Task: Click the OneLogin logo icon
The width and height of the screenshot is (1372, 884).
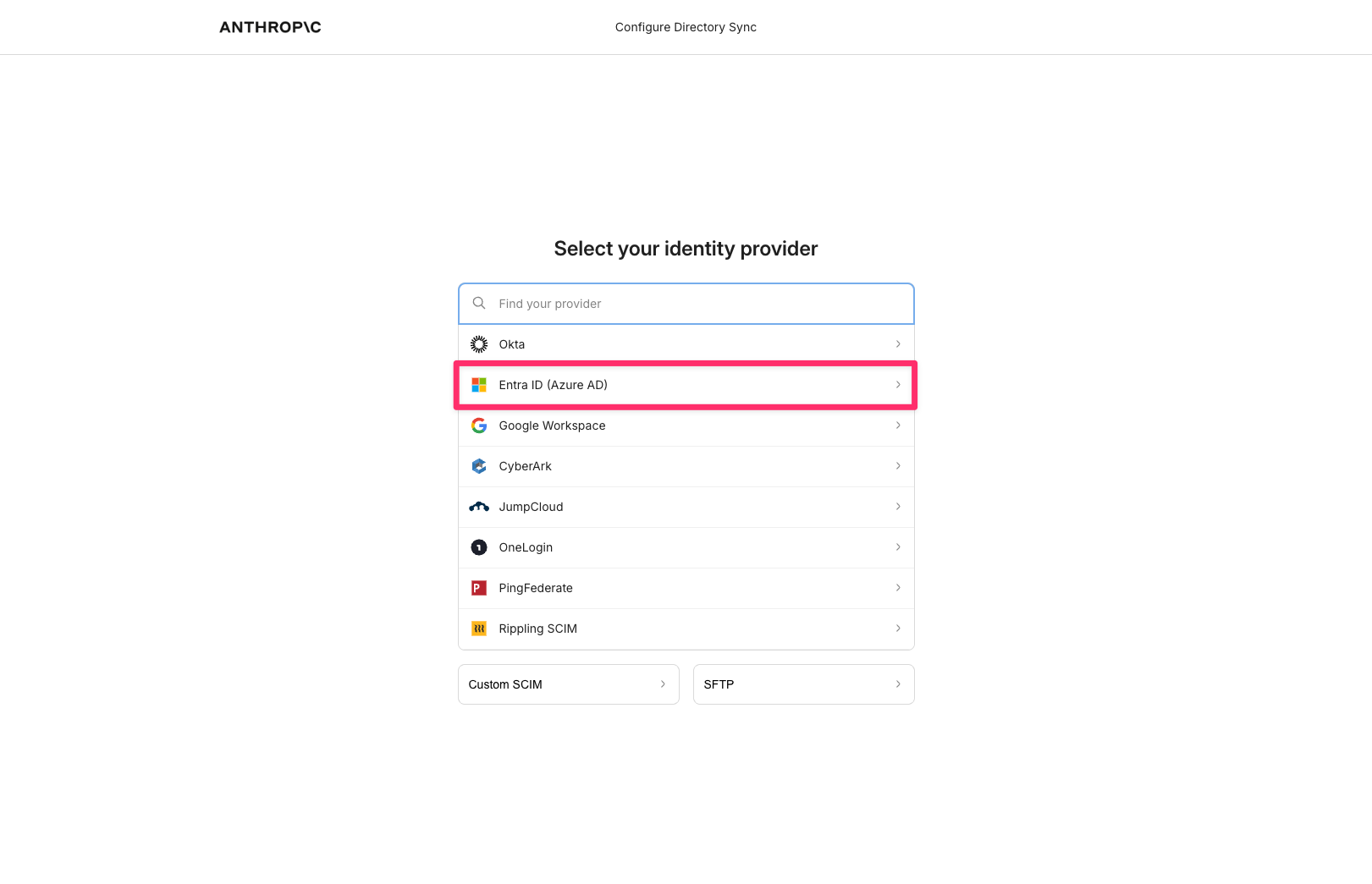Action: coord(479,547)
